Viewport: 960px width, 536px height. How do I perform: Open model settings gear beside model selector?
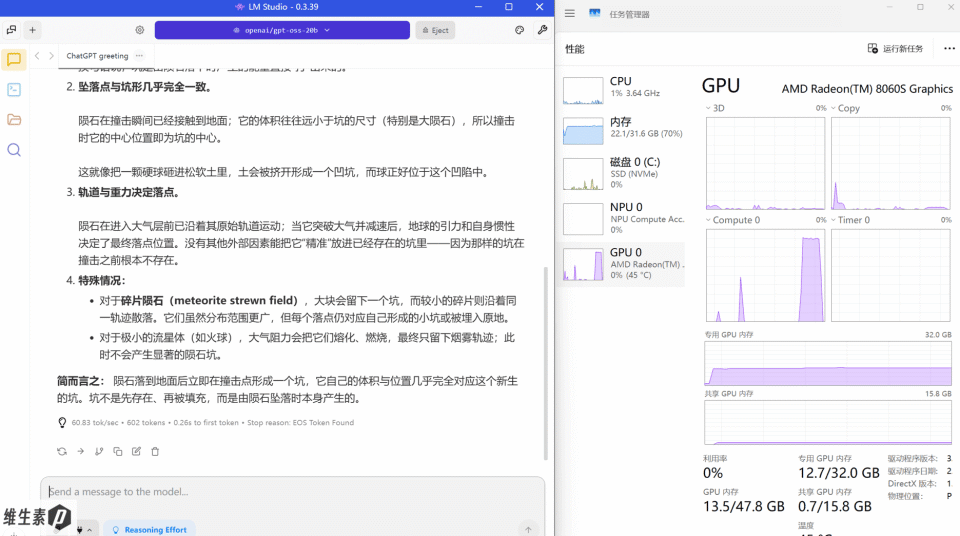pos(140,30)
